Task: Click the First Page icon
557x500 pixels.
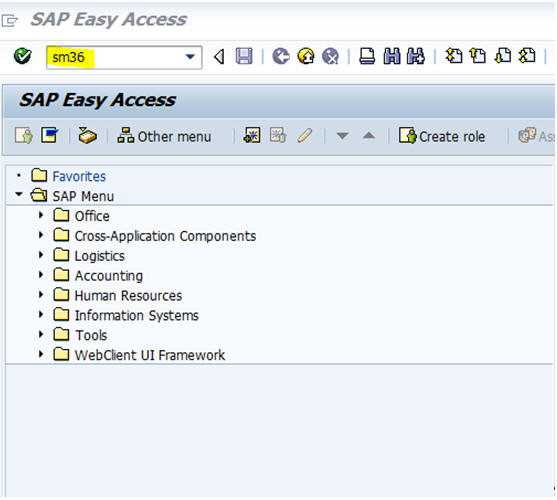Action: click(x=454, y=56)
